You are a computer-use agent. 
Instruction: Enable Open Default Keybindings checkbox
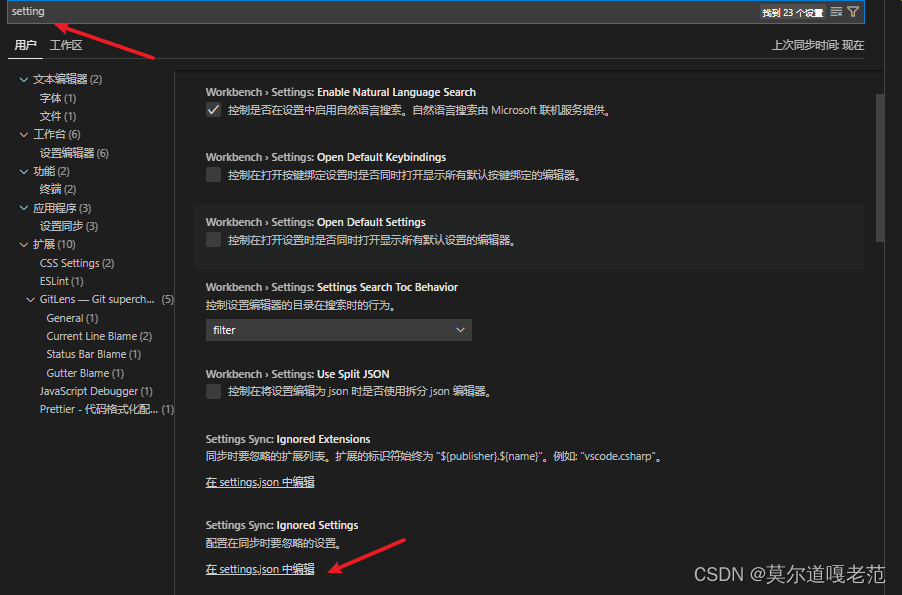tap(213, 175)
